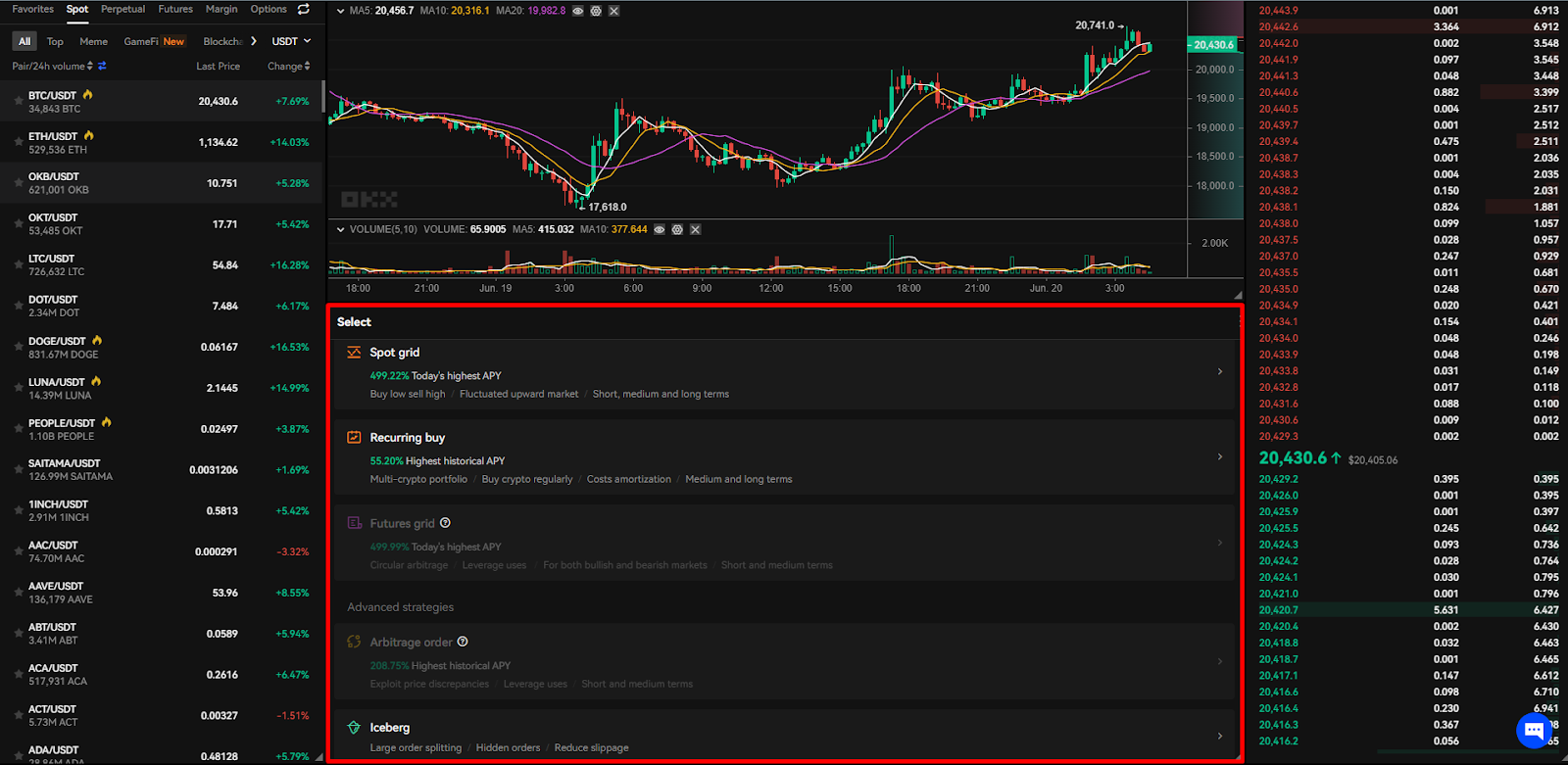Viewport: 1568px width, 765px height.
Task: Click the flame icon next to BTC/USDT
Action: point(87,95)
